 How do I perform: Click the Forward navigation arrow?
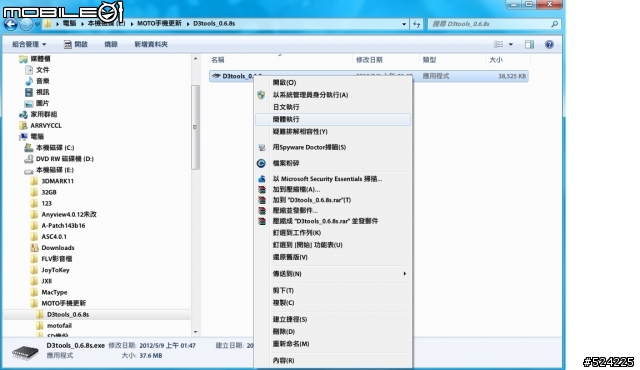click(26, 24)
